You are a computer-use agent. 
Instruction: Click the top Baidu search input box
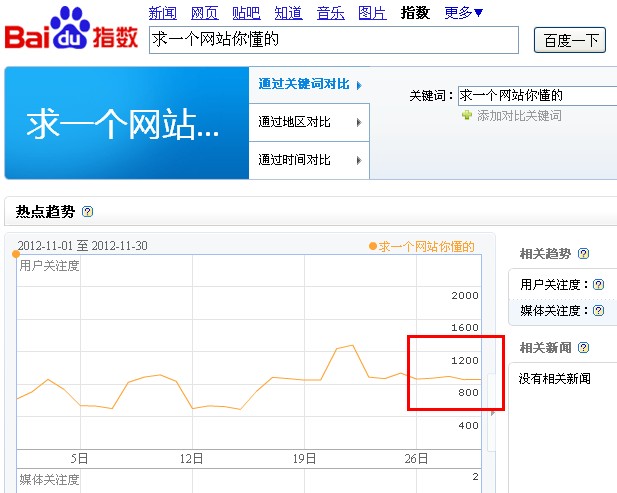pos(333,40)
